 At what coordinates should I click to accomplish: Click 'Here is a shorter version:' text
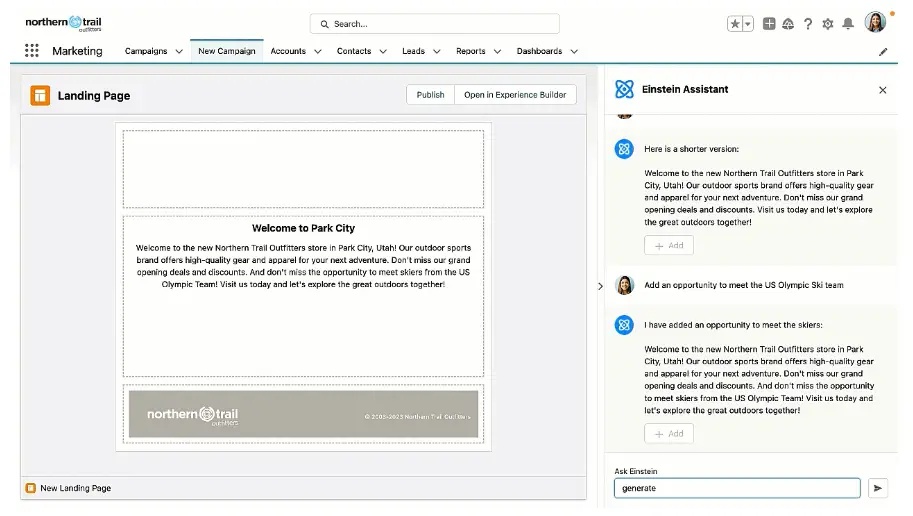point(691,149)
